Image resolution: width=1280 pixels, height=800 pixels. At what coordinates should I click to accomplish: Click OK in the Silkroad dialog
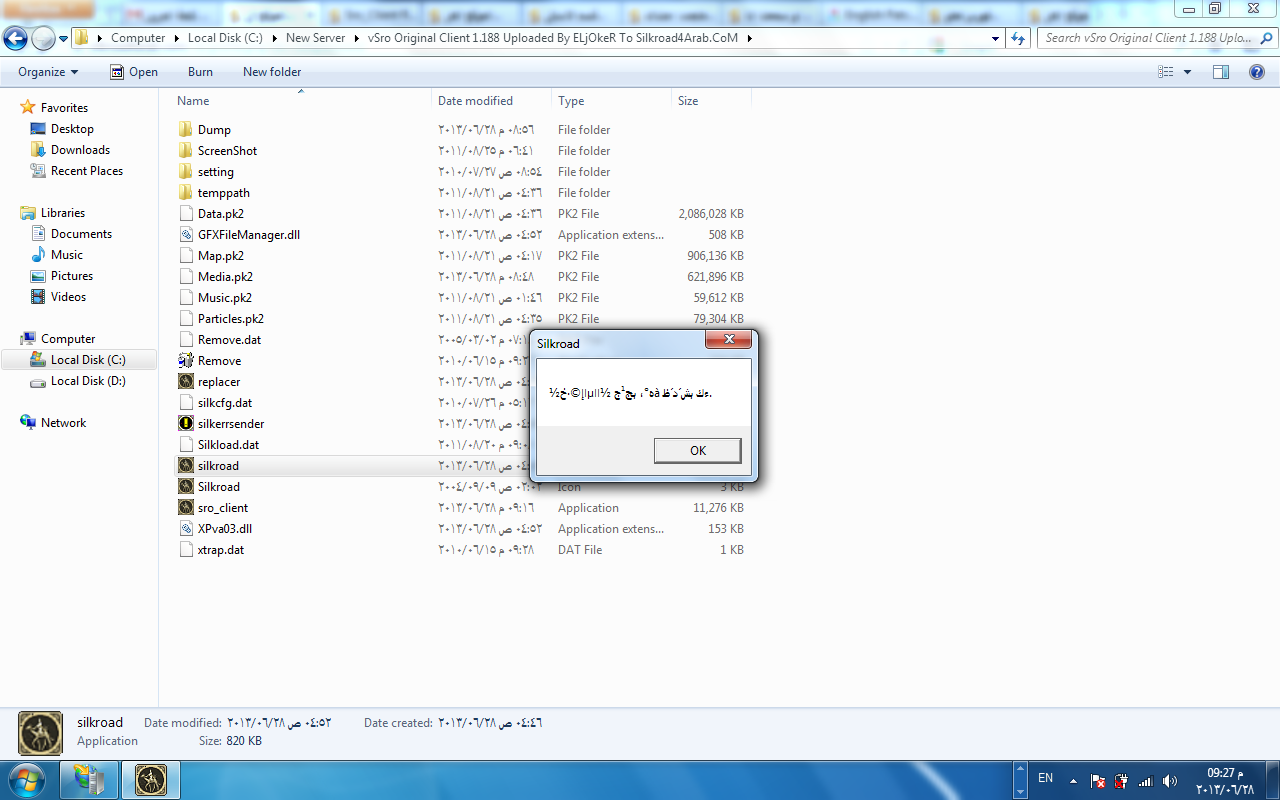pyautogui.click(x=697, y=450)
